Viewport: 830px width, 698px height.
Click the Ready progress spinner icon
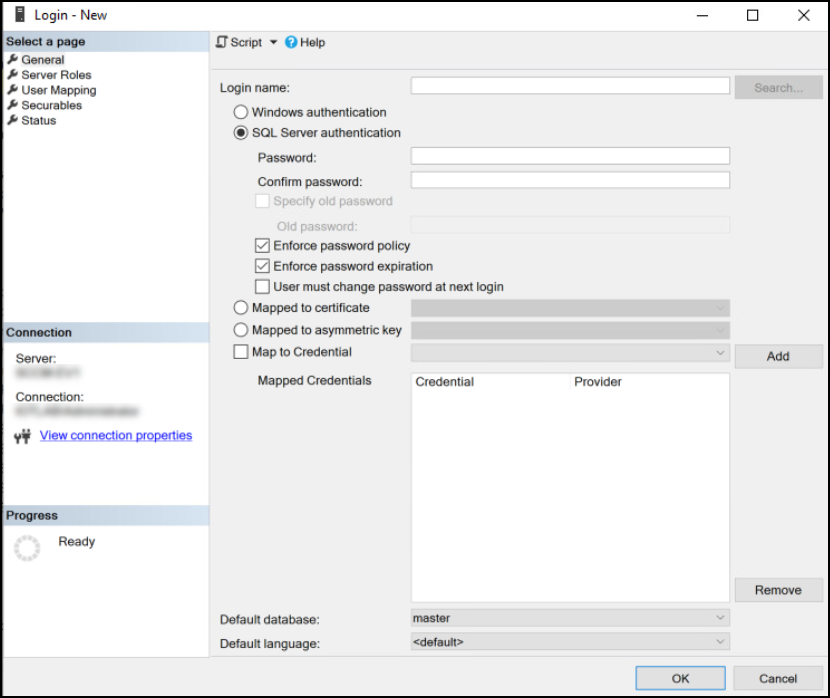pos(27,548)
